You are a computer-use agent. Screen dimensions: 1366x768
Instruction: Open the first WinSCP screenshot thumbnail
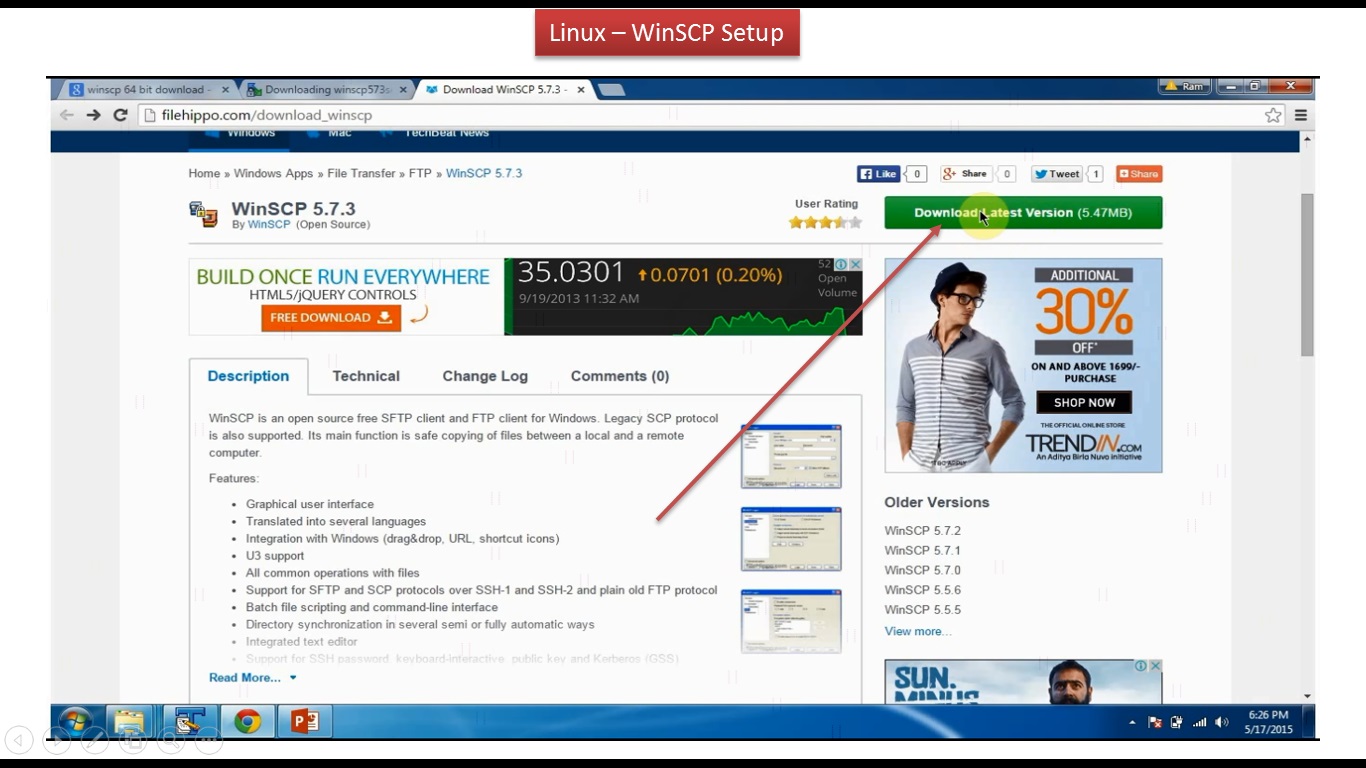[791, 457]
